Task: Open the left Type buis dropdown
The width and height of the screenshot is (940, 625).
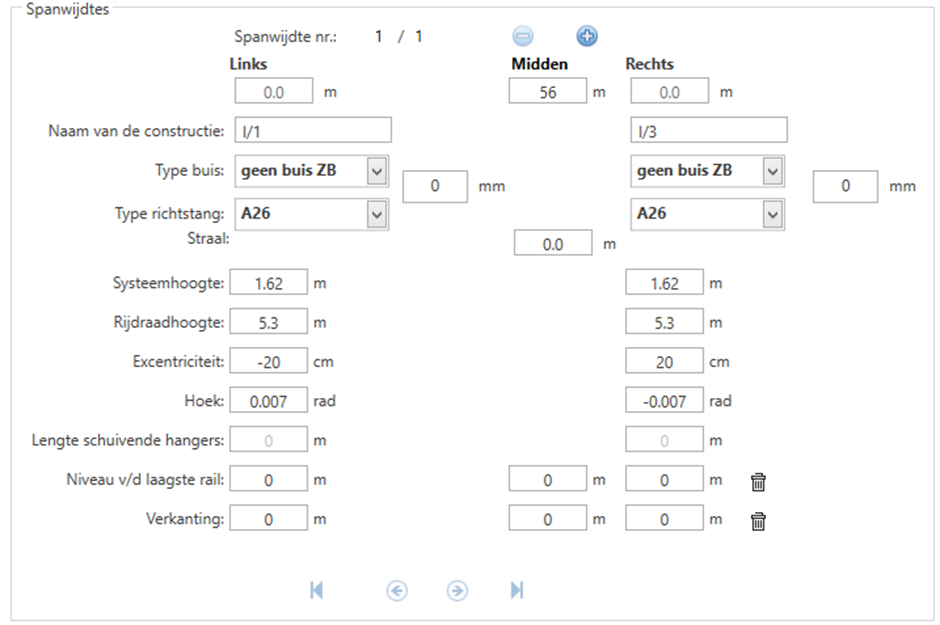Action: (x=377, y=171)
